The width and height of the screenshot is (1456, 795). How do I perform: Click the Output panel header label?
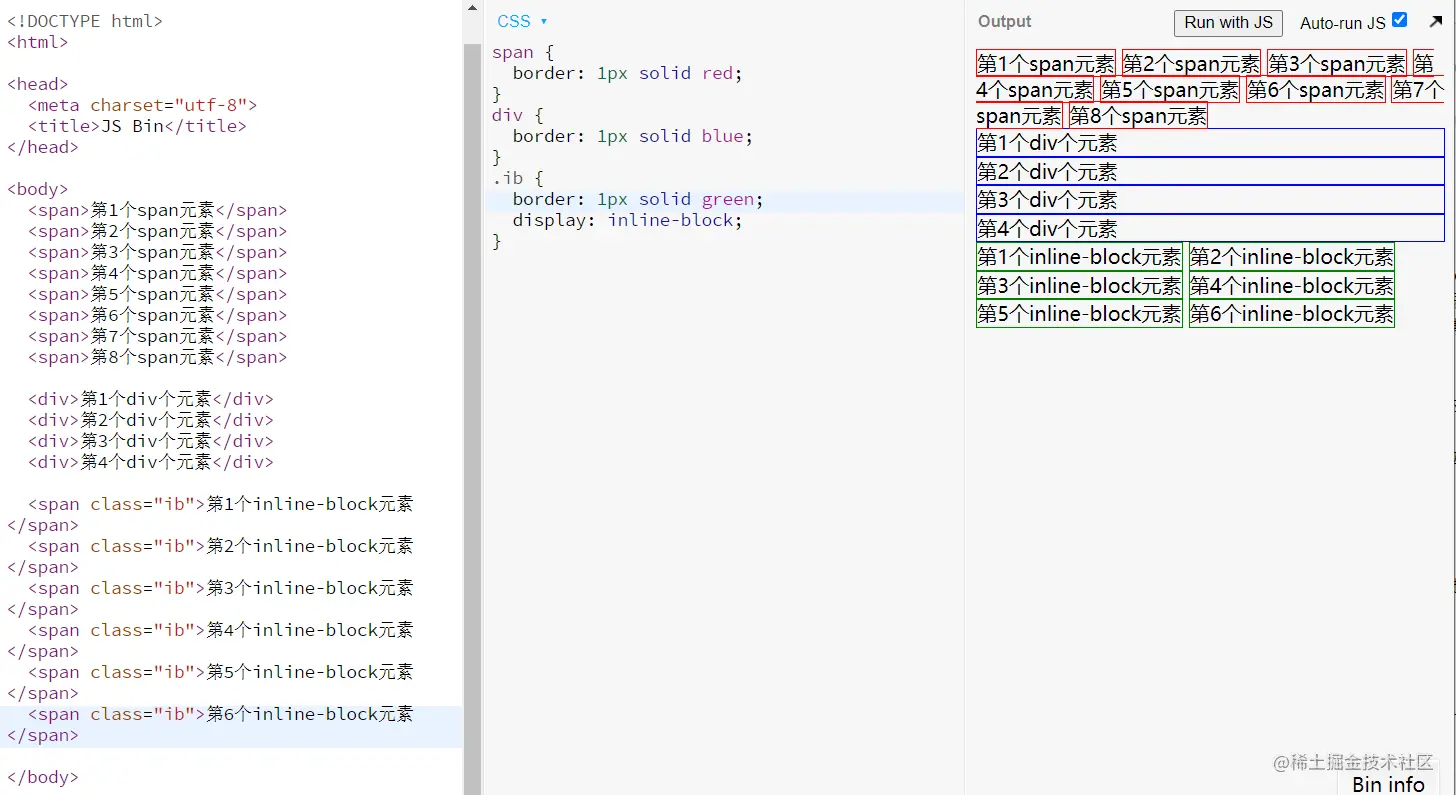1004,22
